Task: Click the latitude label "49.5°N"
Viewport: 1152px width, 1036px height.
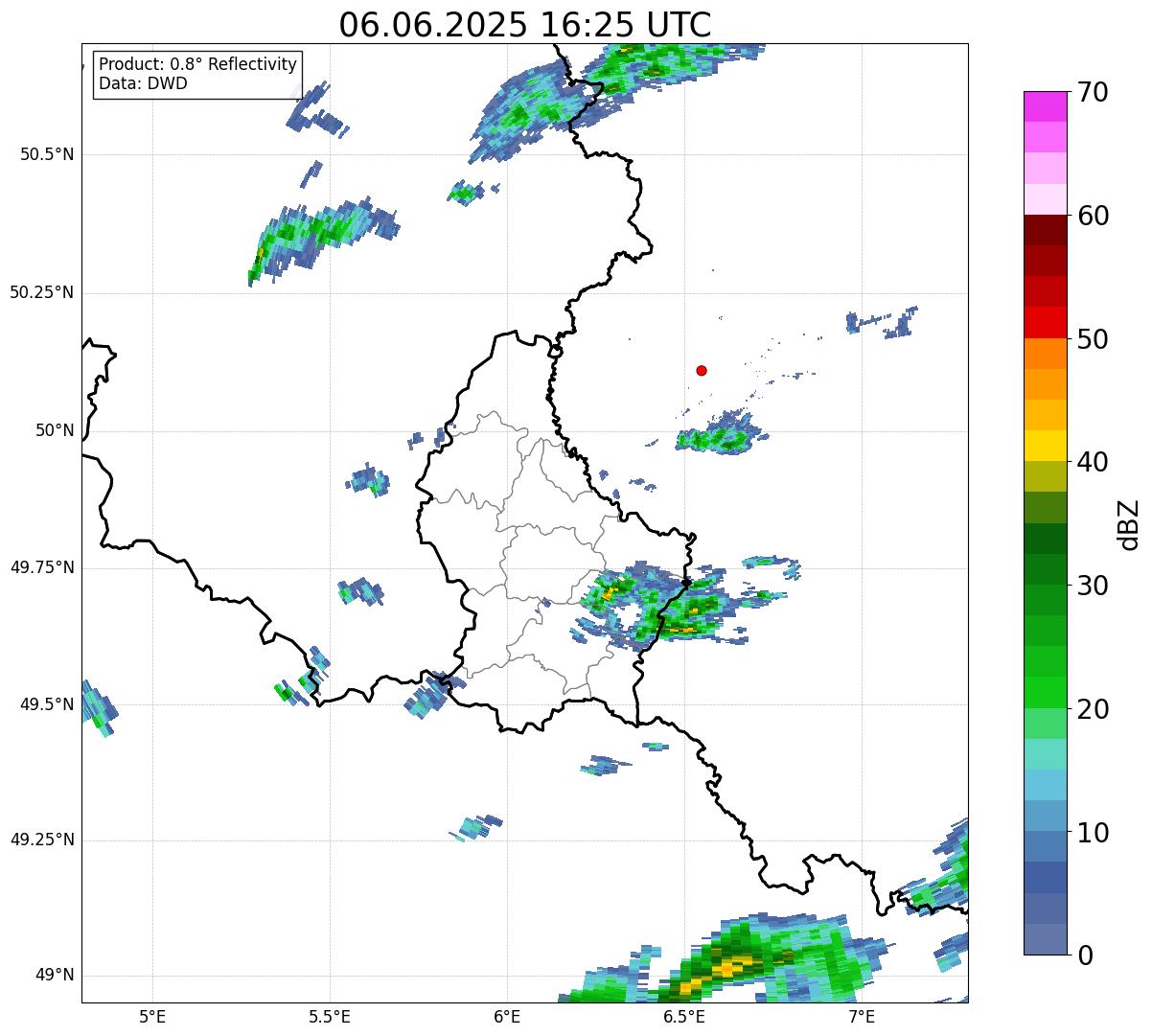Action: point(47,704)
